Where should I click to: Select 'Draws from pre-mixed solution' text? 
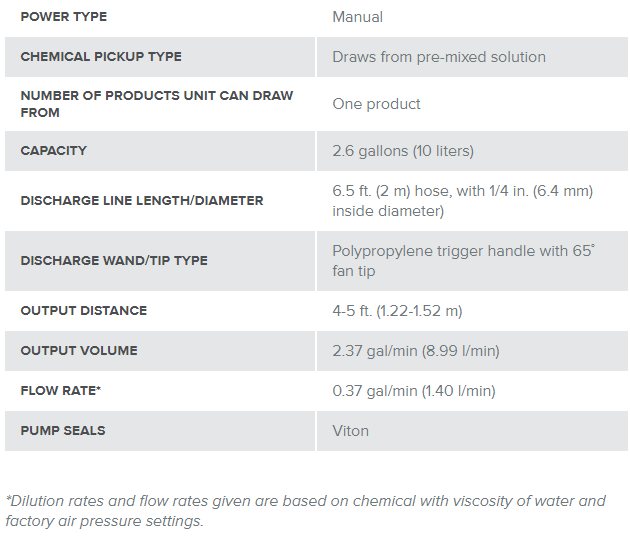click(439, 57)
